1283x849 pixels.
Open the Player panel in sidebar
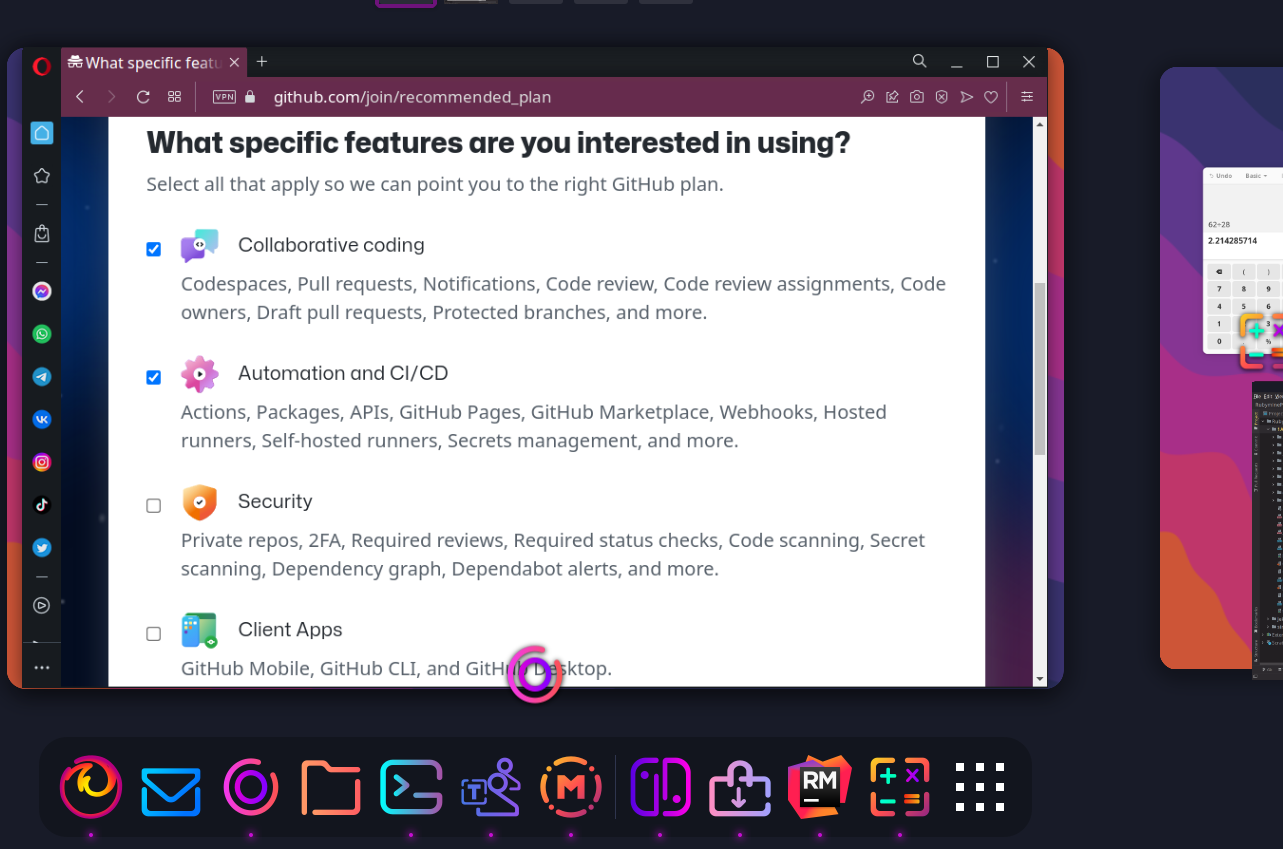(x=41, y=605)
